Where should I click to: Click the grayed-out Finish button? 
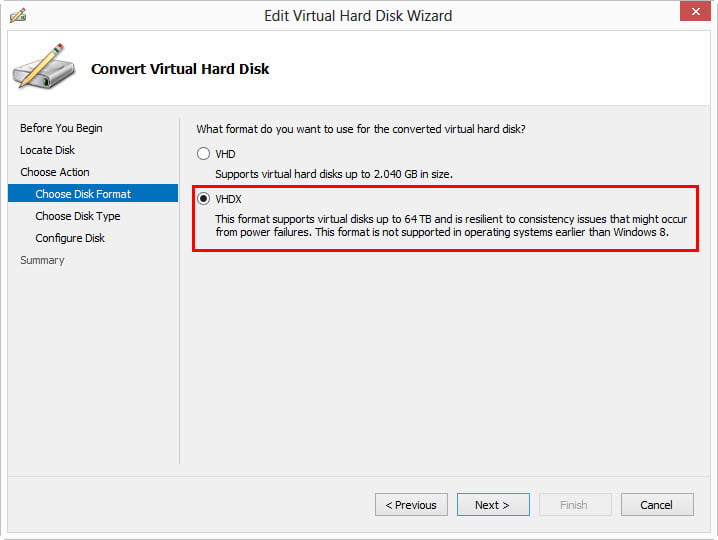[x=575, y=505]
